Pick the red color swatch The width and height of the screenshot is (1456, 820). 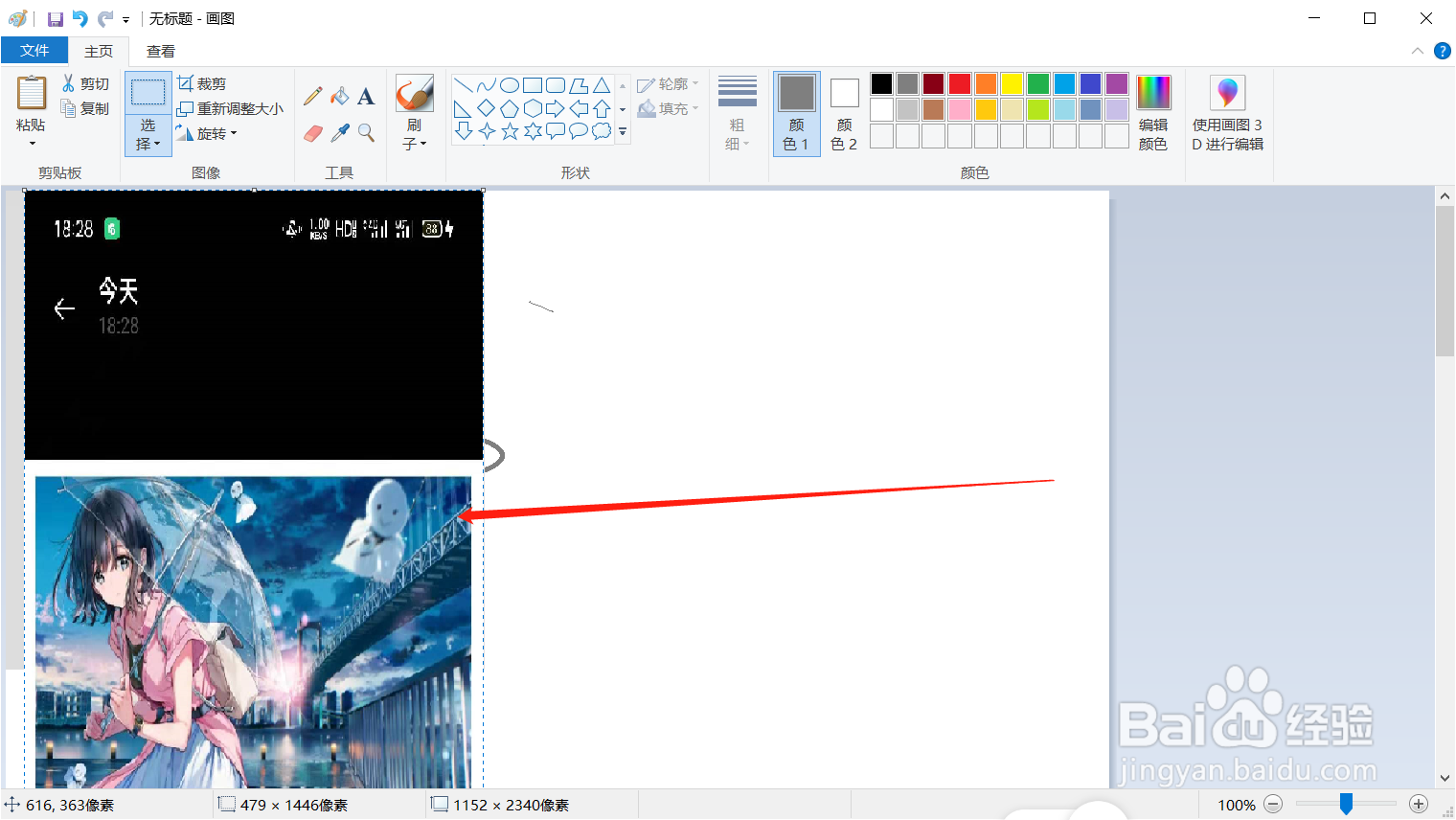pos(960,84)
